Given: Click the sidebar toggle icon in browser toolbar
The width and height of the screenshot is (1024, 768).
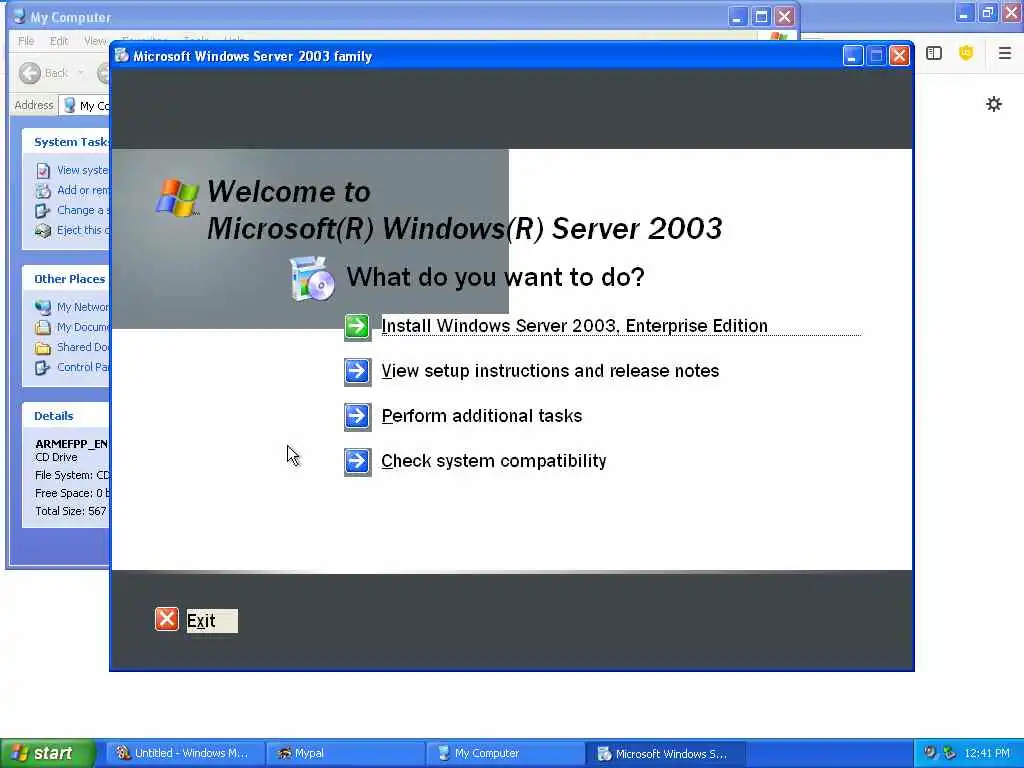Looking at the screenshot, I should (x=934, y=53).
